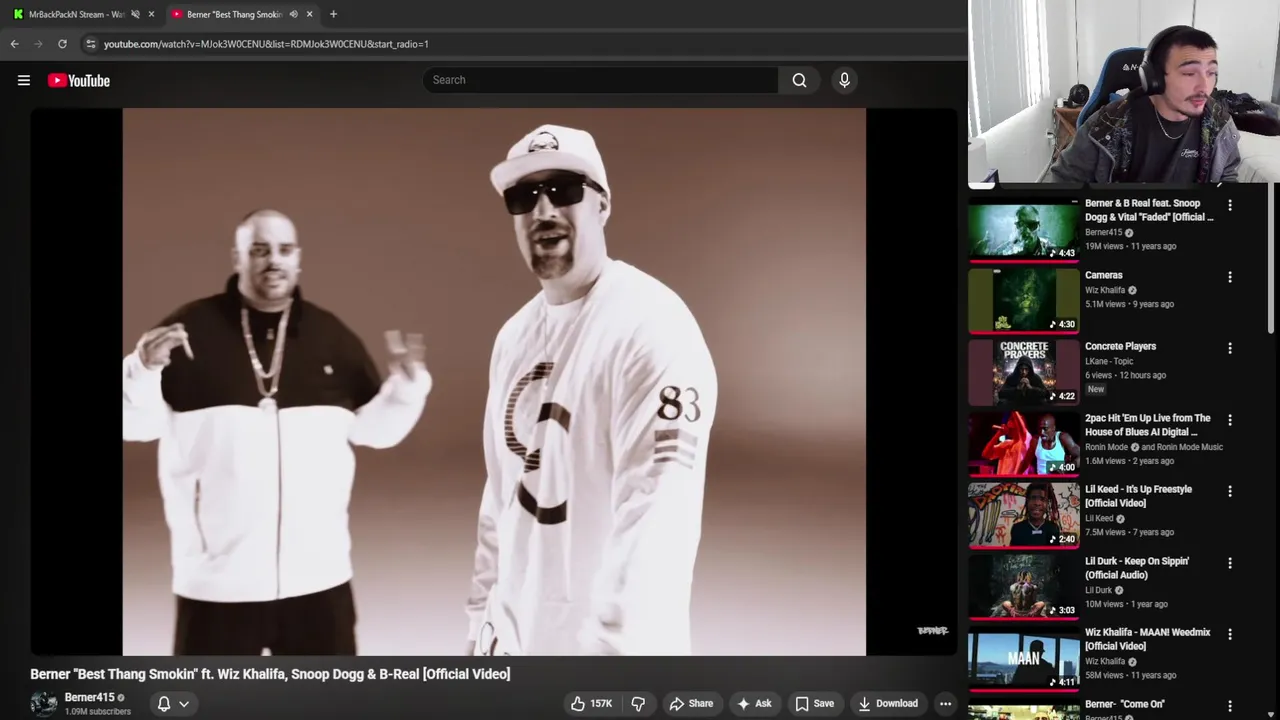Click the Cameras video title
The width and height of the screenshot is (1280, 720).
[x=1104, y=275]
